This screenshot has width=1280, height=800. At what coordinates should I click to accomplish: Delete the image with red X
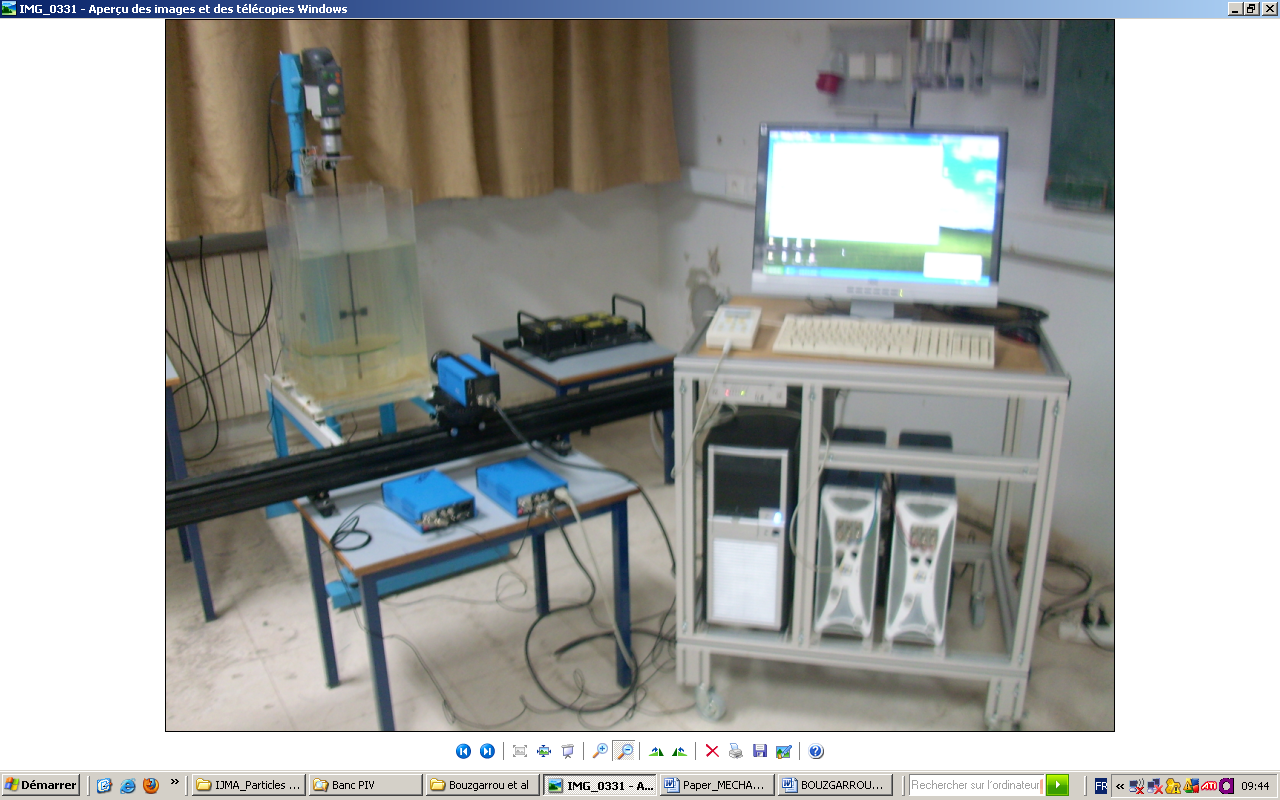pyautogui.click(x=712, y=751)
